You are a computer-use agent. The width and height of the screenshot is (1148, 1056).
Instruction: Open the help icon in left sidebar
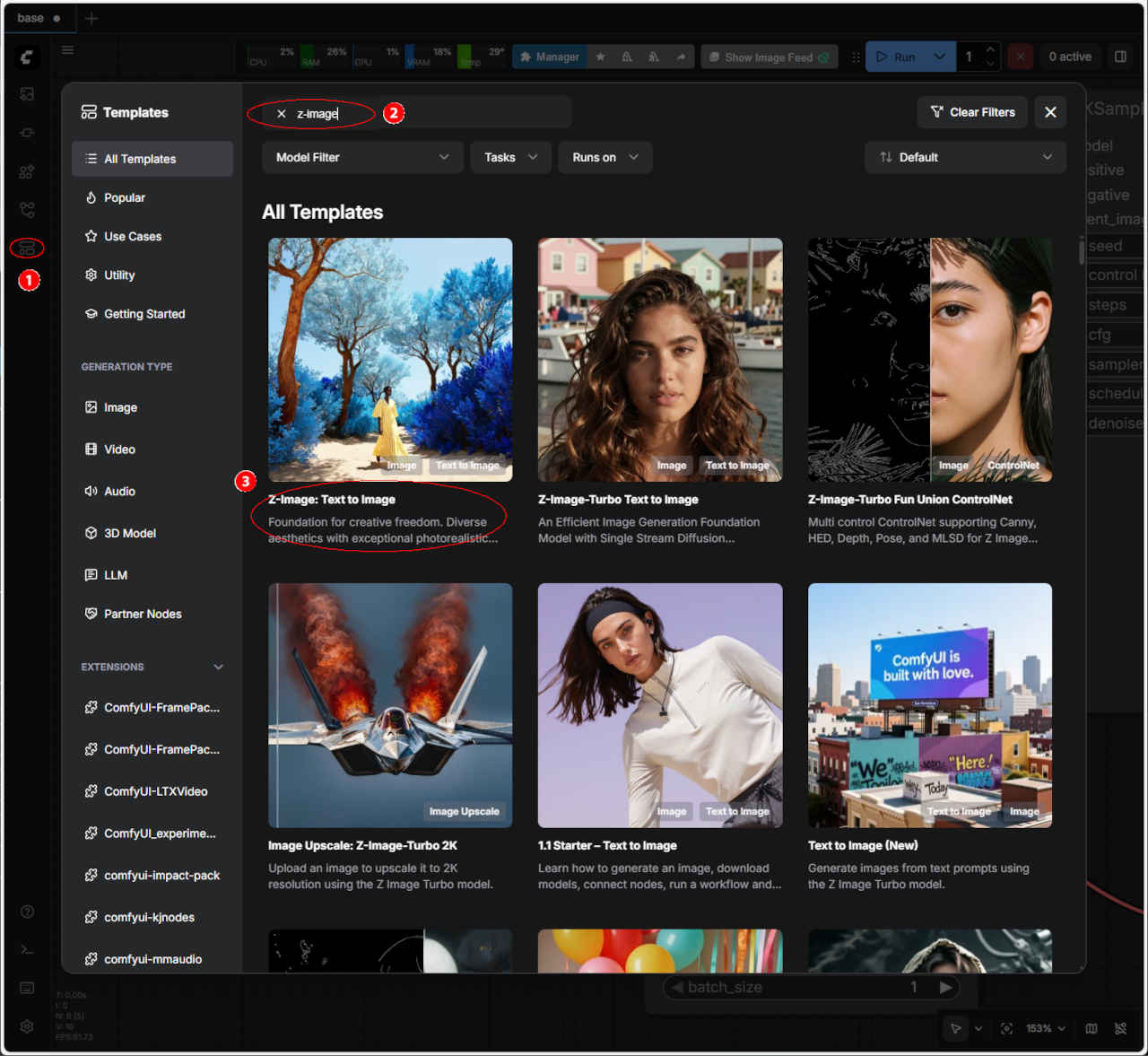[27, 912]
